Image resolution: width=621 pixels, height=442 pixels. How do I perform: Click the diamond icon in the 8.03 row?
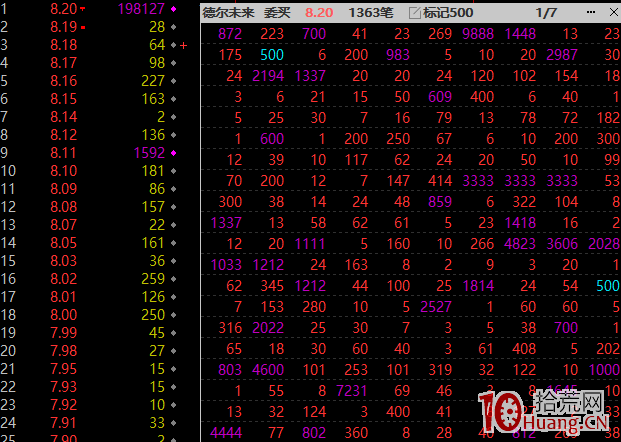[x=173, y=261]
